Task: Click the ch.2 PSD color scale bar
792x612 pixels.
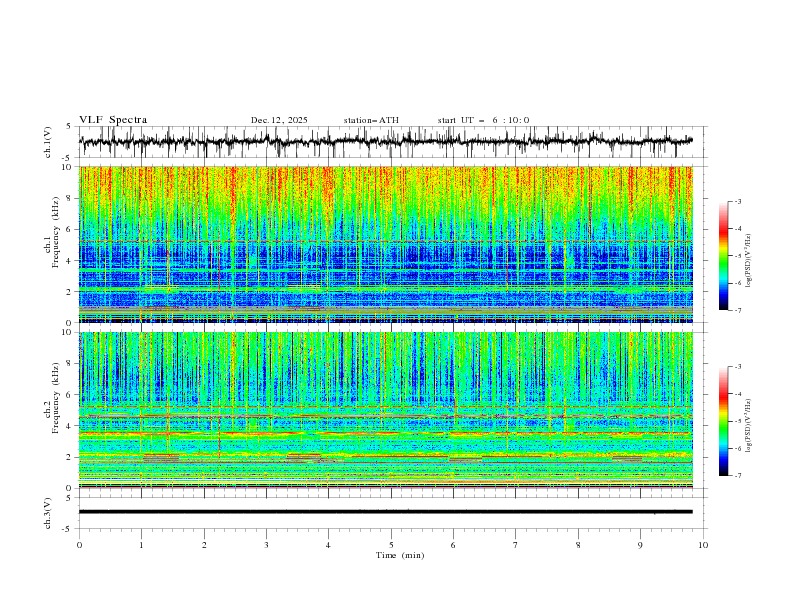Action: (x=723, y=421)
